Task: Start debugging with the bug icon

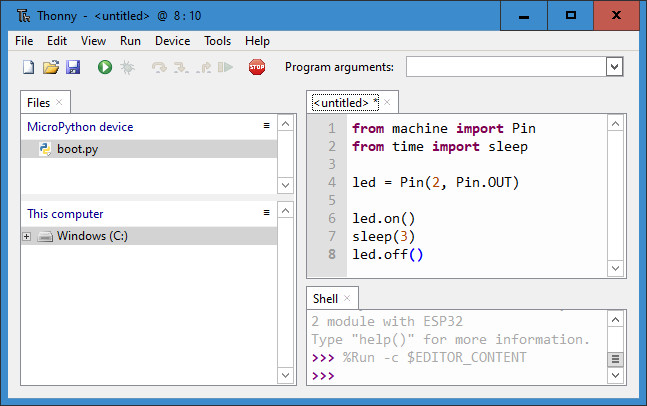Action: click(127, 67)
